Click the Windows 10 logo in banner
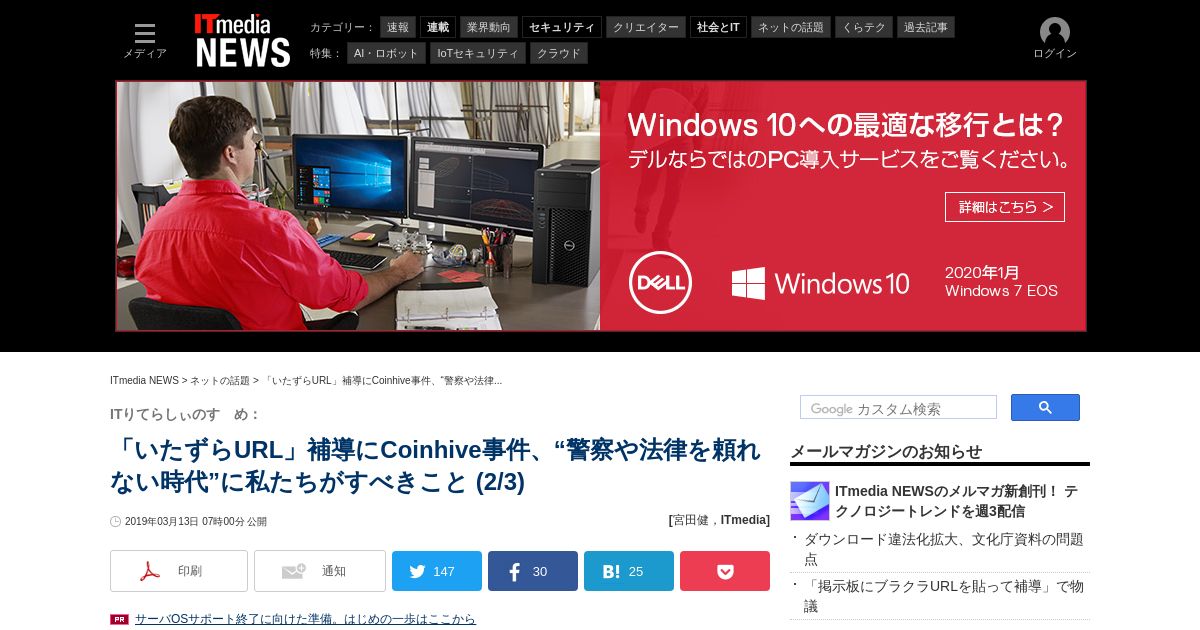 tap(820, 283)
